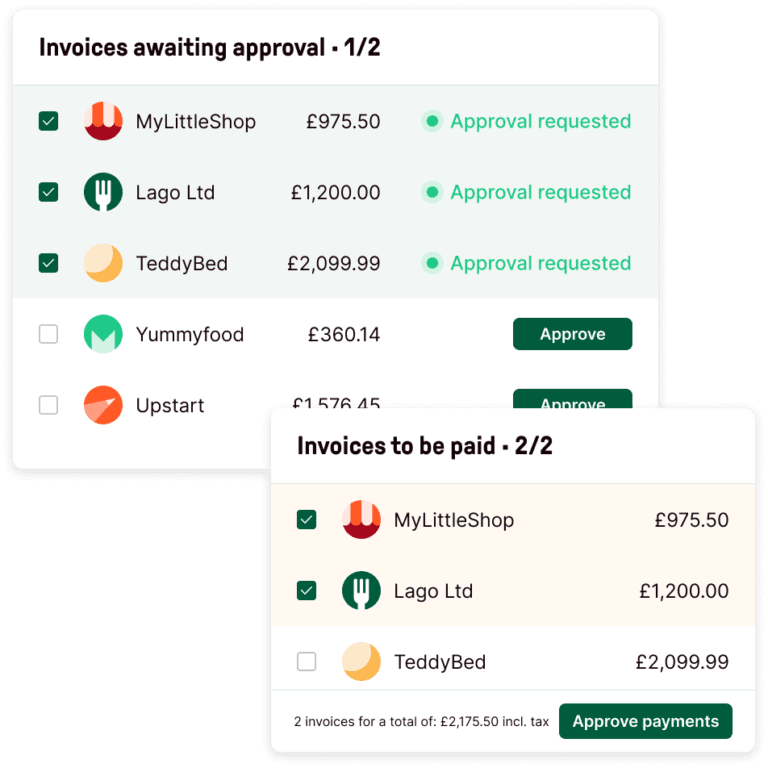Click the Approve payments button

tap(646, 721)
